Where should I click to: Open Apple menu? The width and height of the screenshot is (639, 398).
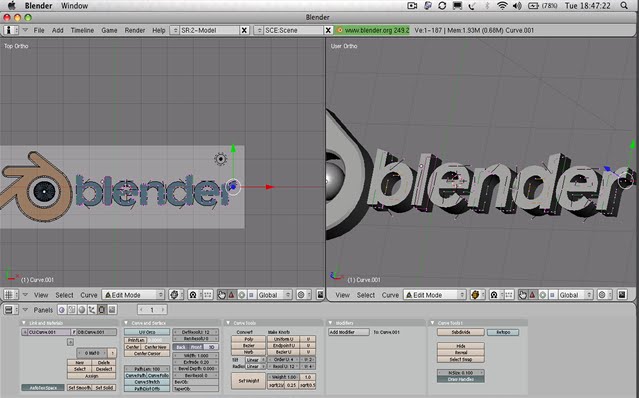tap(11, 6)
